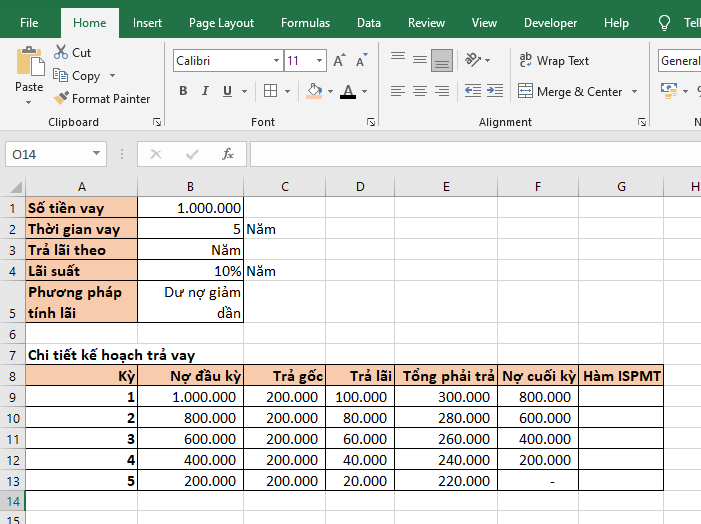Image resolution: width=701 pixels, height=524 pixels.
Task: Expand the font size dropdown showing 11
Action: click(320, 61)
